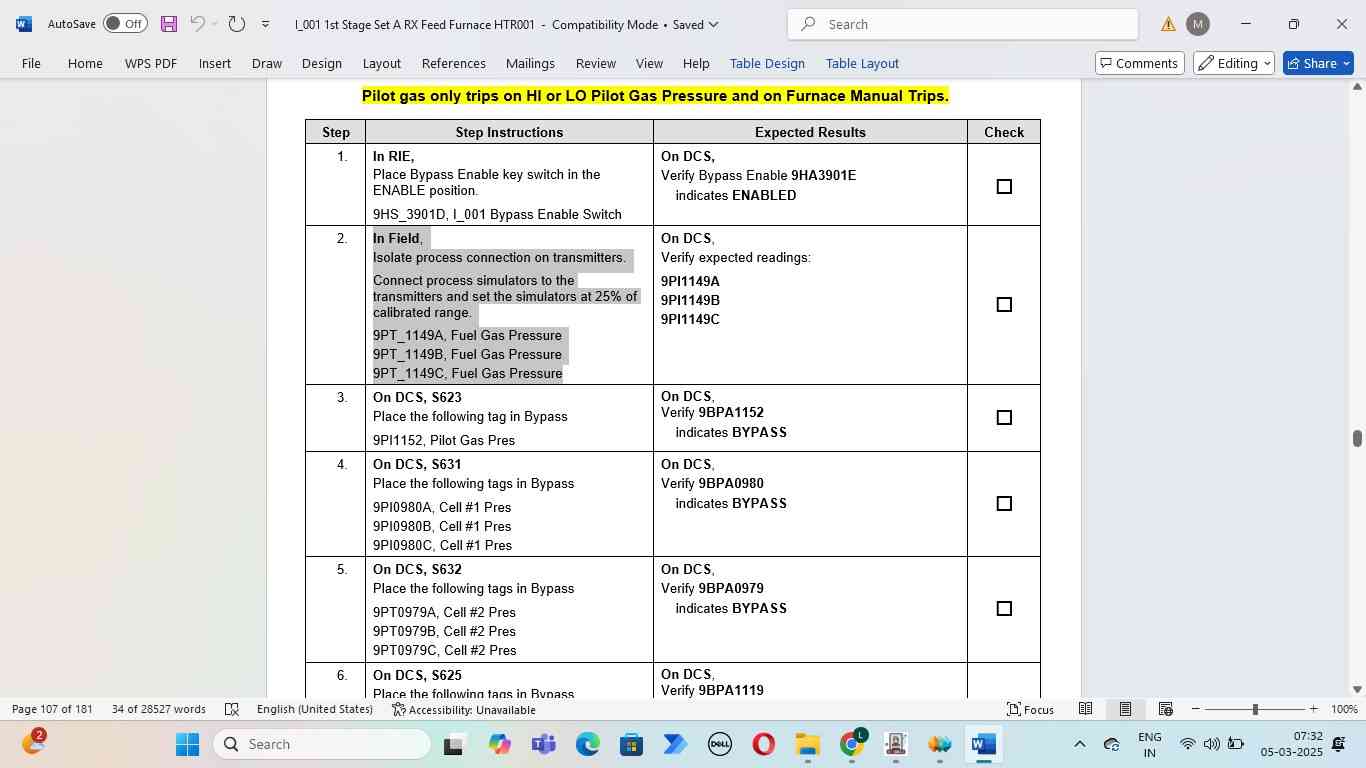Open Task View on the taskbar
The image size is (1366, 768).
tap(453, 744)
